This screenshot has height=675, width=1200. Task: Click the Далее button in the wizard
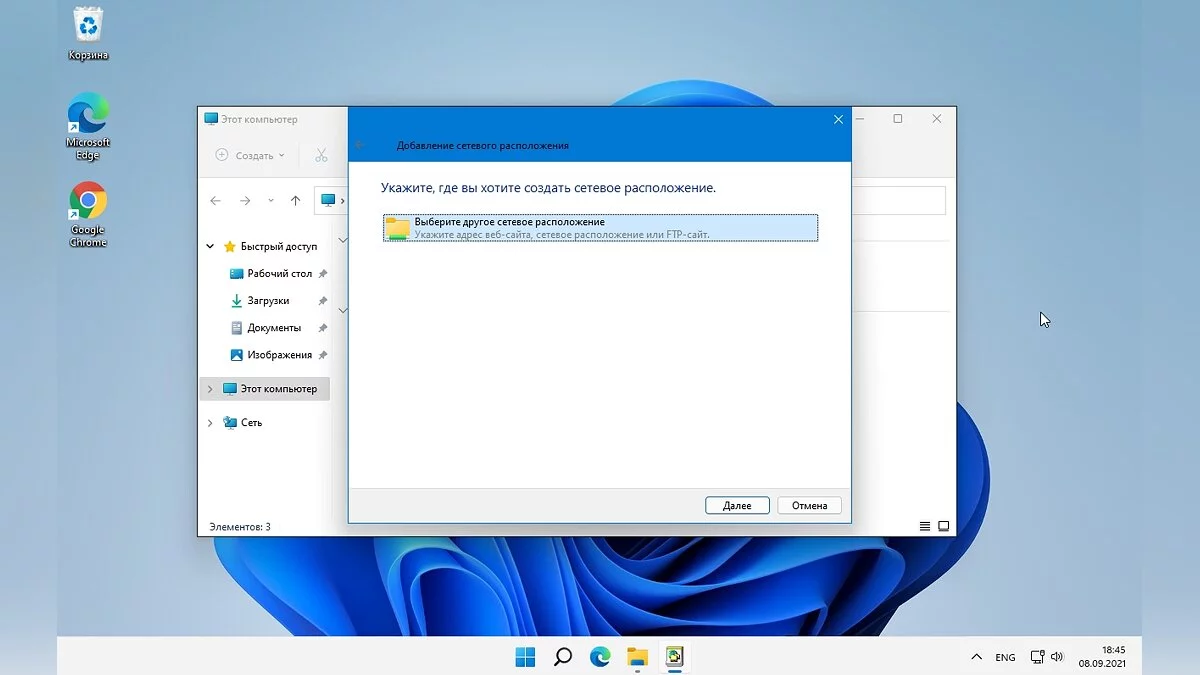pyautogui.click(x=736, y=506)
